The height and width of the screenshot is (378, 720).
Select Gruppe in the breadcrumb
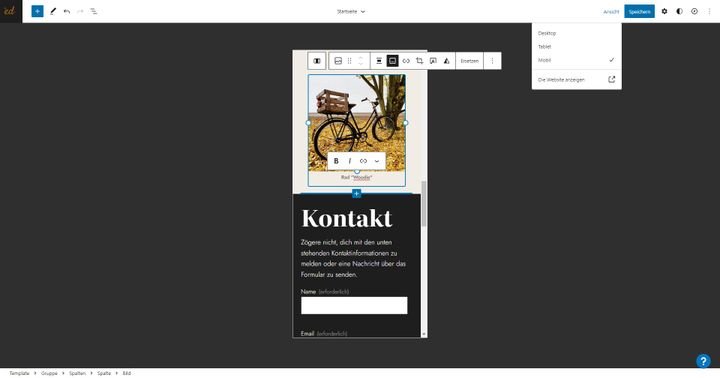(x=49, y=373)
